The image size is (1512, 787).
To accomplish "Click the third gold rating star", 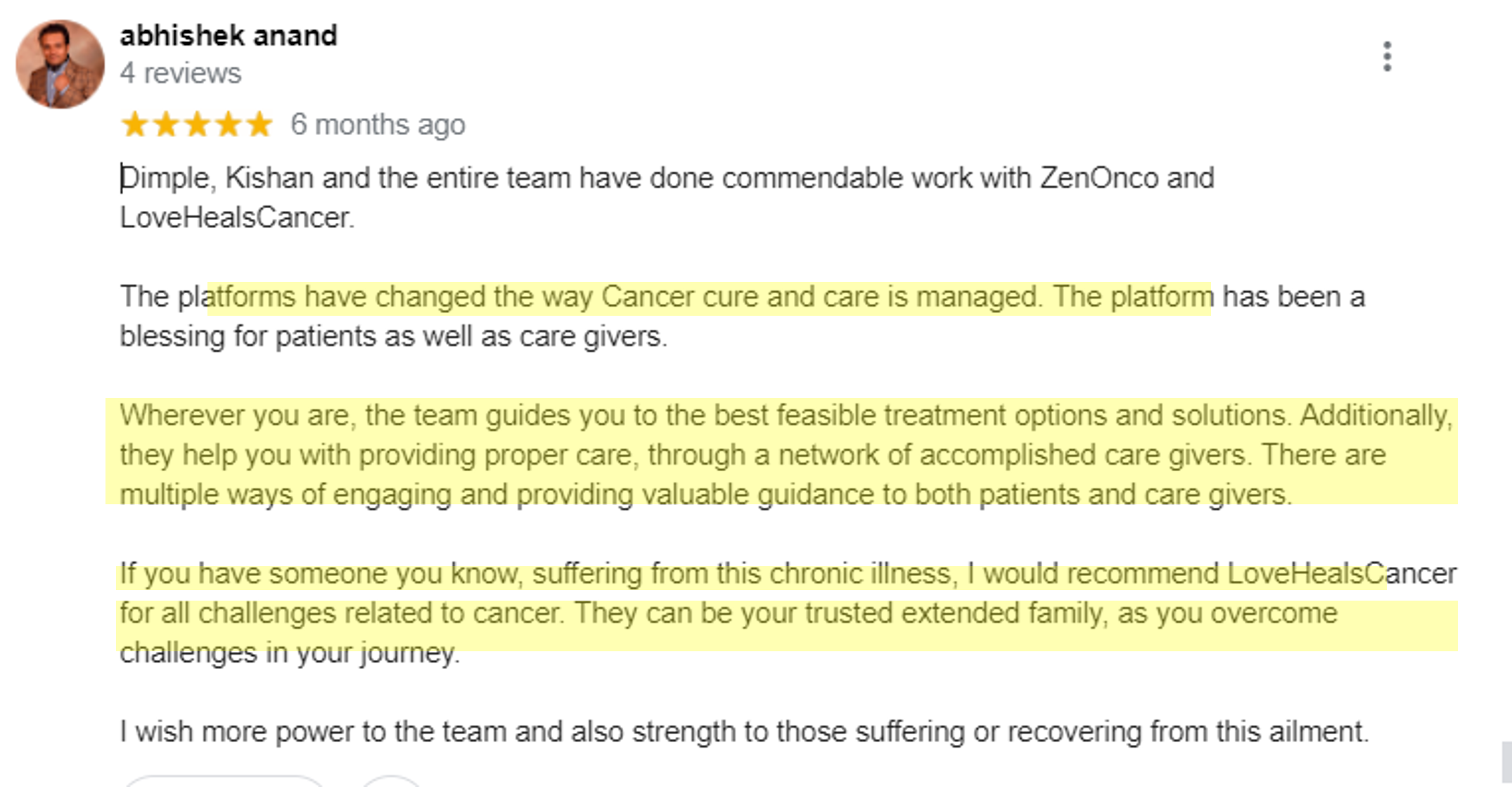I will 197,124.
